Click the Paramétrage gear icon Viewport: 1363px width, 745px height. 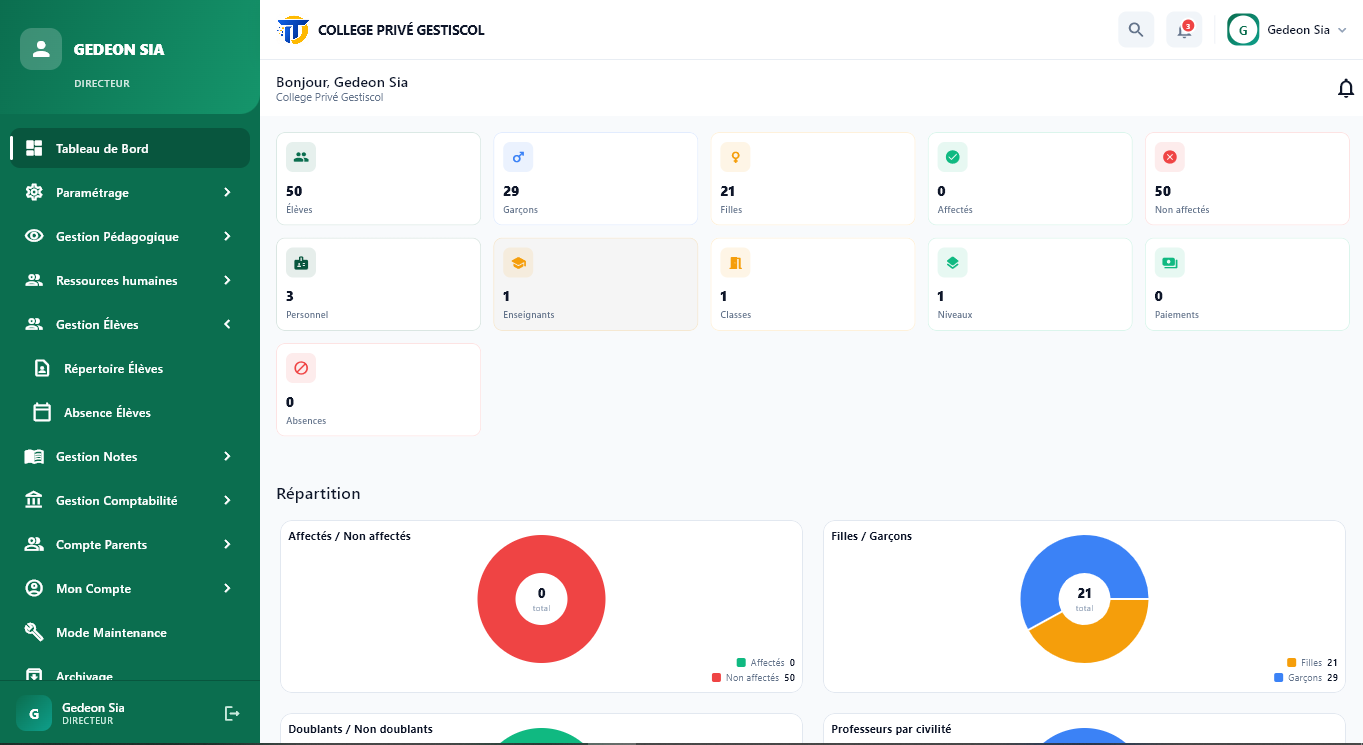coord(34,192)
